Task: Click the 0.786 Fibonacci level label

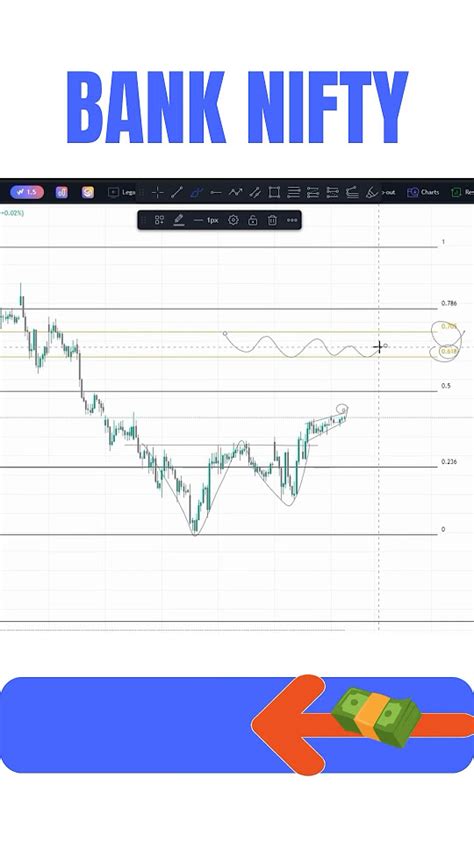Action: (x=449, y=303)
